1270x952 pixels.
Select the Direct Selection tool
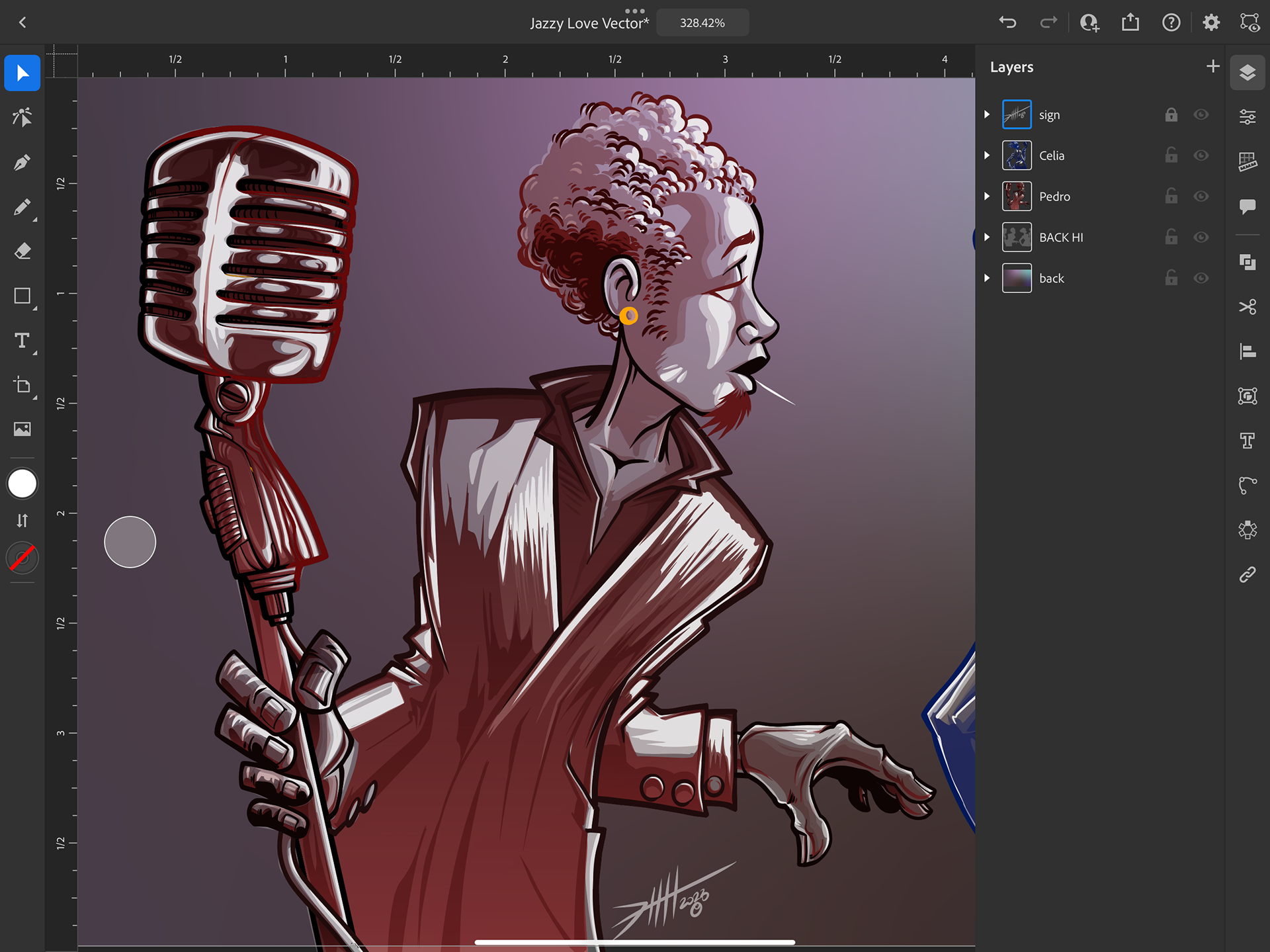coord(22,117)
